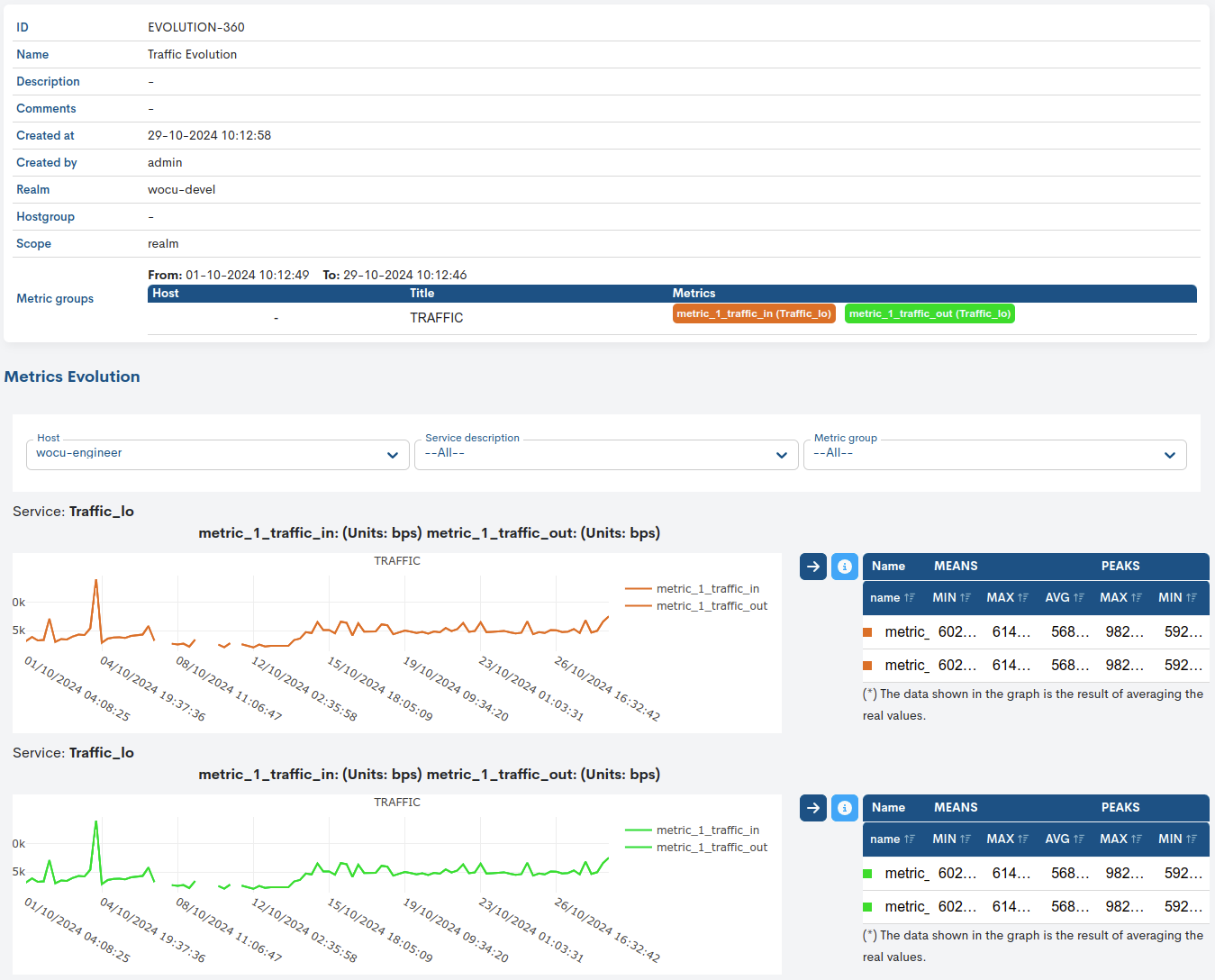Sort by name in the green chart table
Screen dimensions: 1215x980
(893, 839)
